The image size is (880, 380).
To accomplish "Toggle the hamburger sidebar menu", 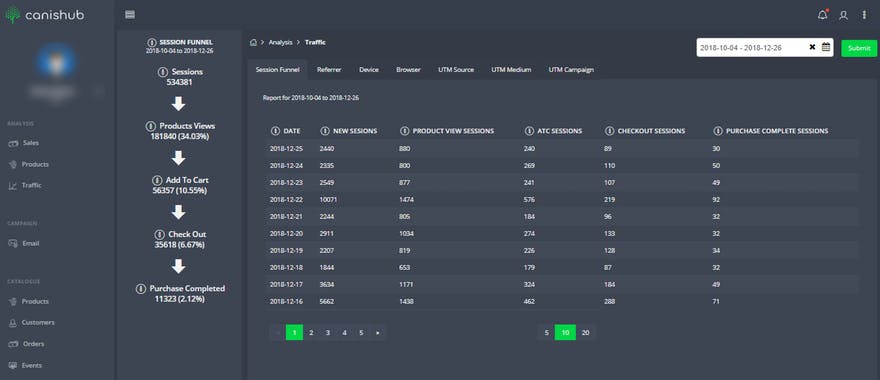I will click(130, 15).
